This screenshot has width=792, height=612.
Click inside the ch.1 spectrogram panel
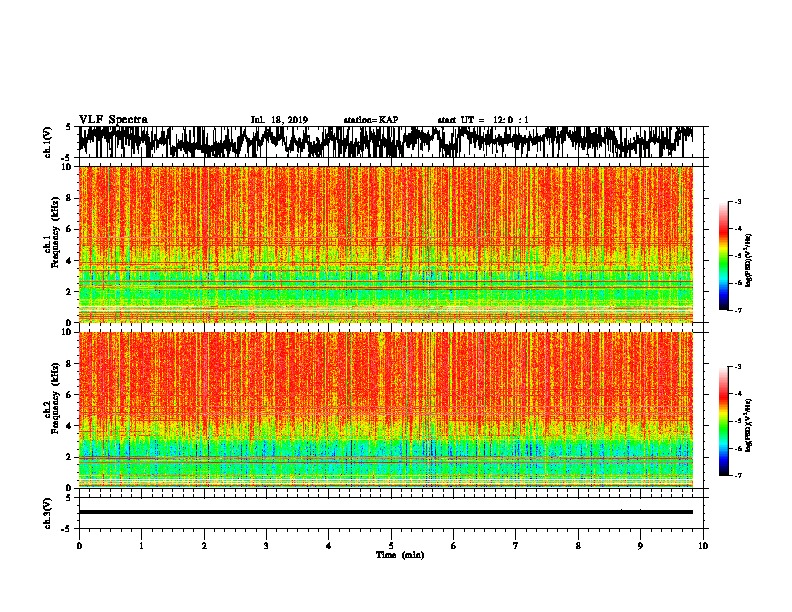pyautogui.click(x=386, y=244)
